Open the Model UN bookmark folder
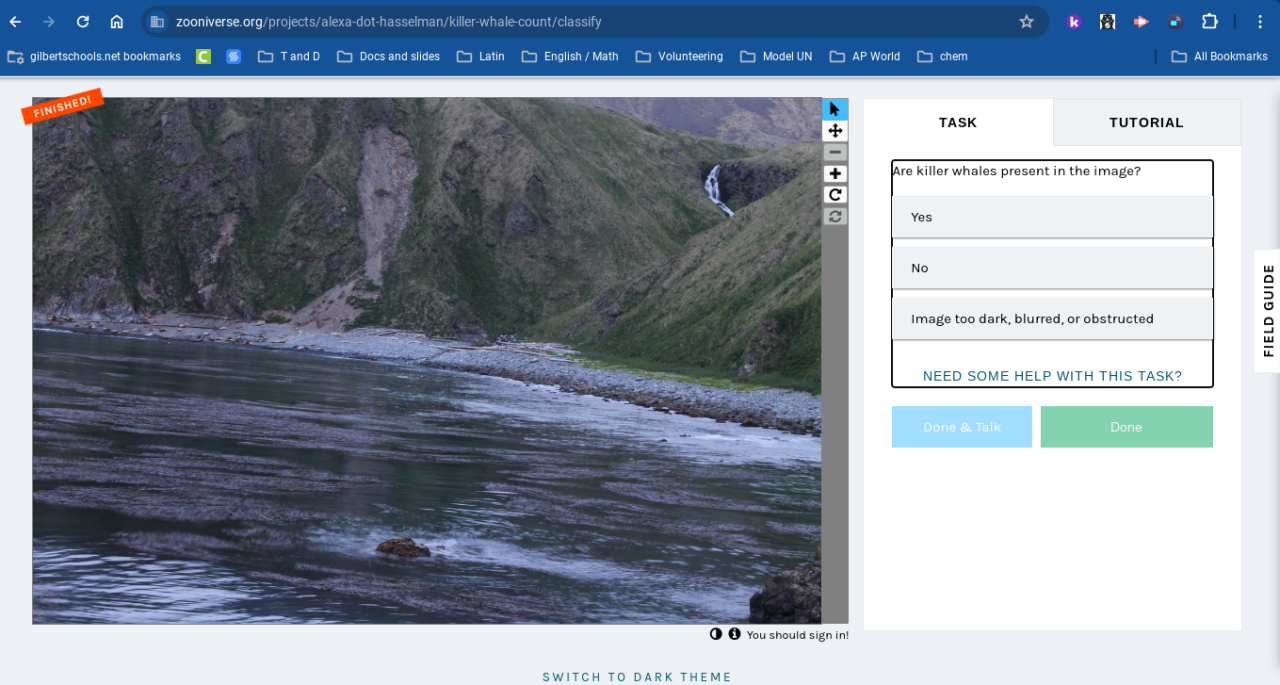 (x=776, y=56)
